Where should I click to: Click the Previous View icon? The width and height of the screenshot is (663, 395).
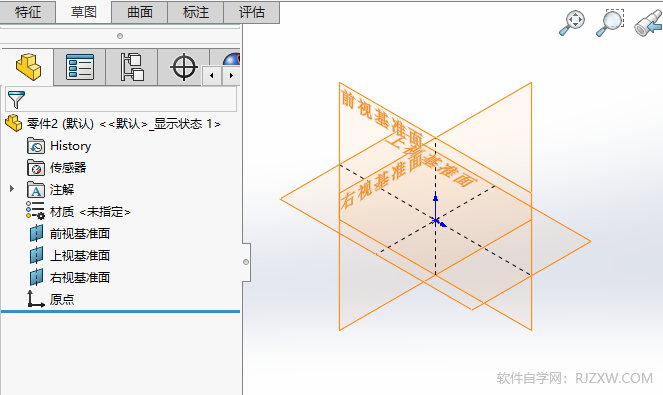click(649, 24)
